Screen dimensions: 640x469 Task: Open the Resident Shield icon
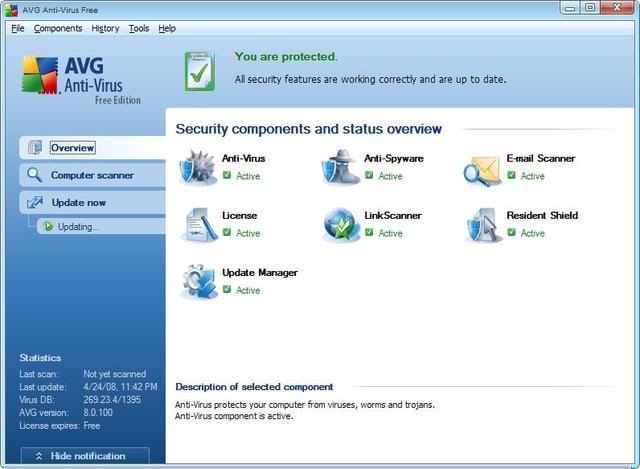pos(483,225)
